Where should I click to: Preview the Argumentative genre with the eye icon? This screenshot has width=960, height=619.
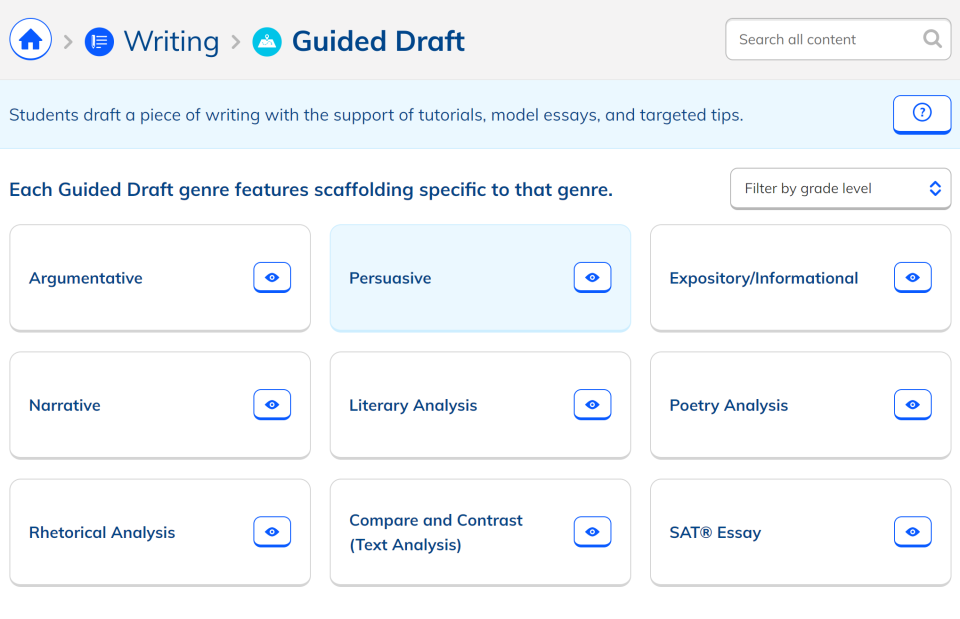272,277
